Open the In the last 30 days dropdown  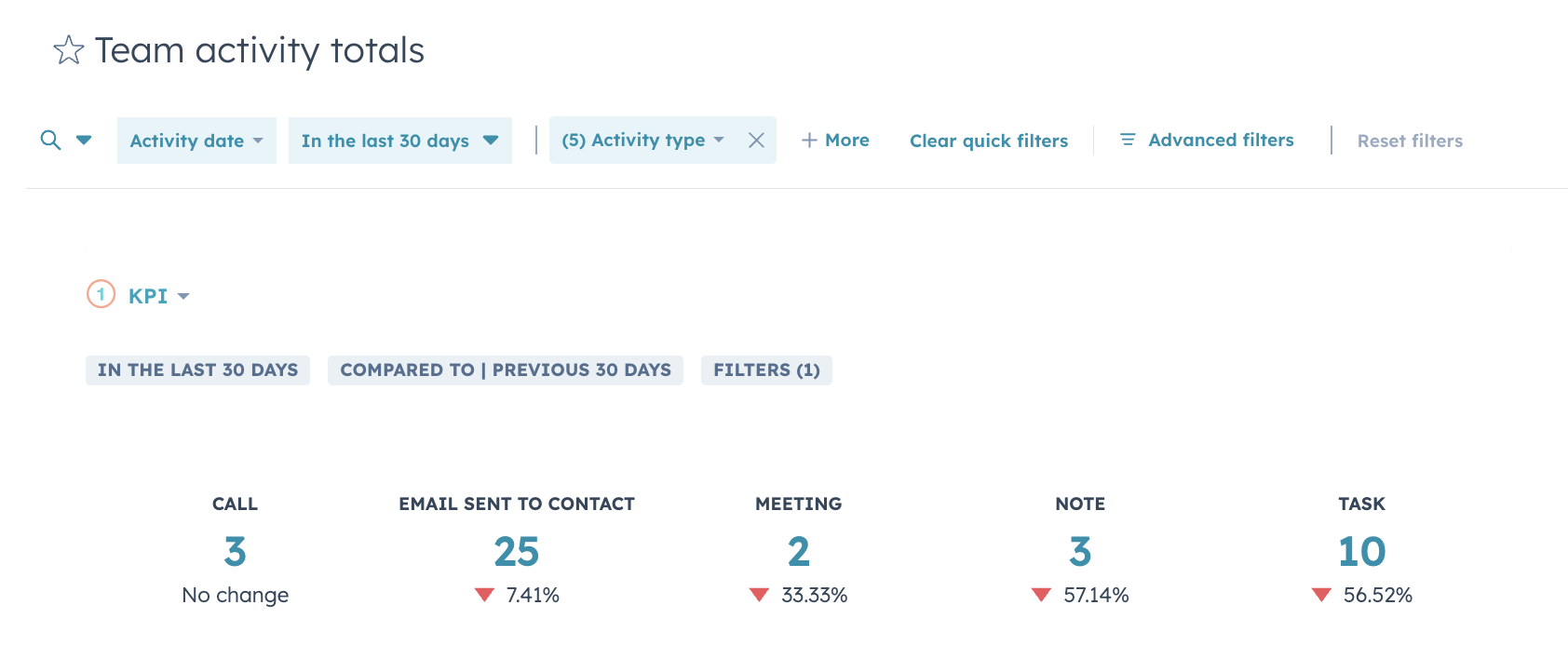click(x=400, y=141)
